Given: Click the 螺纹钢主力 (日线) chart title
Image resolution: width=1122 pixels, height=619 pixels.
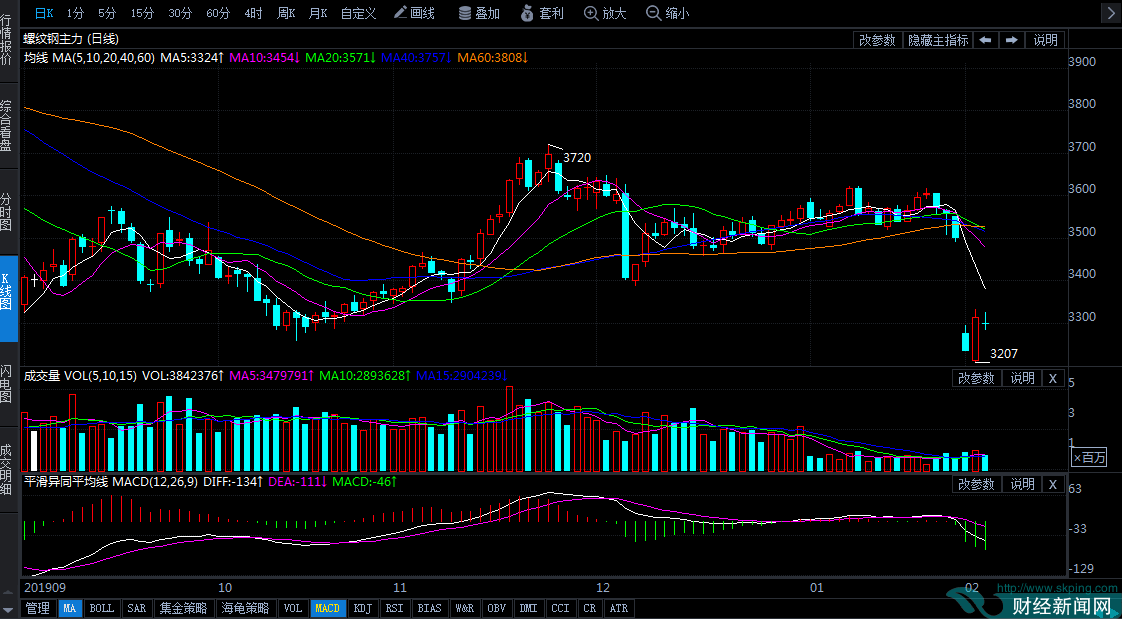Looking at the screenshot, I should point(72,39).
